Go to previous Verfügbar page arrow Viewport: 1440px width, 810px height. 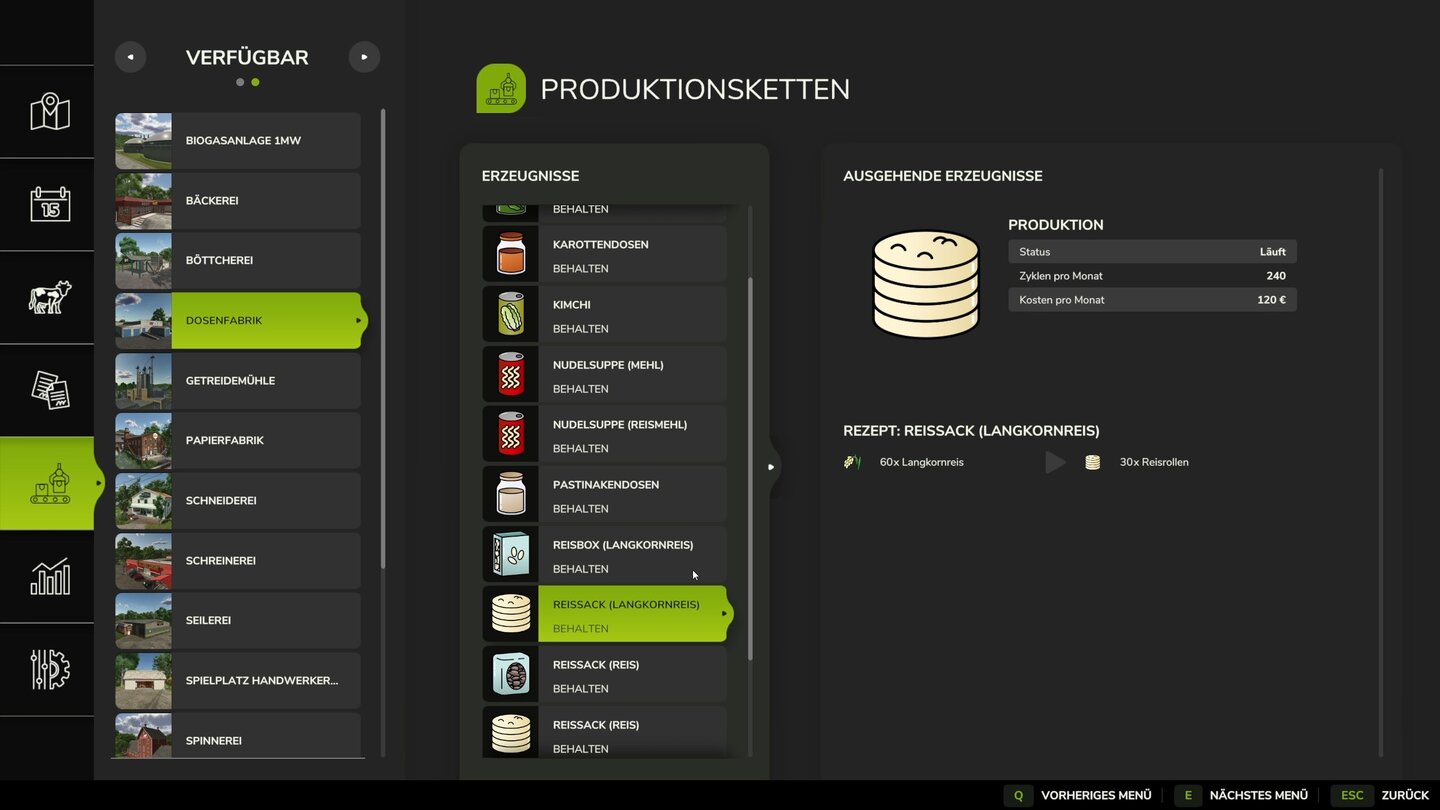130,57
